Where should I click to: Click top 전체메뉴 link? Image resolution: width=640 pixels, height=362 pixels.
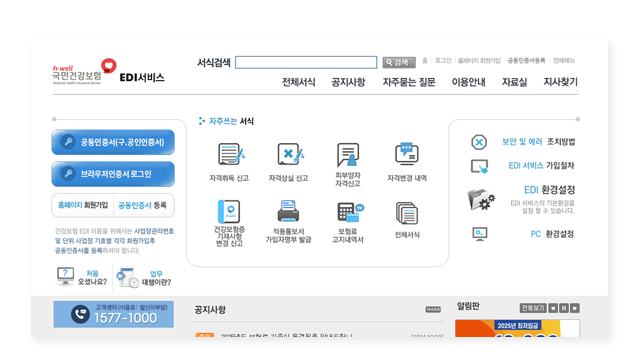(564, 60)
